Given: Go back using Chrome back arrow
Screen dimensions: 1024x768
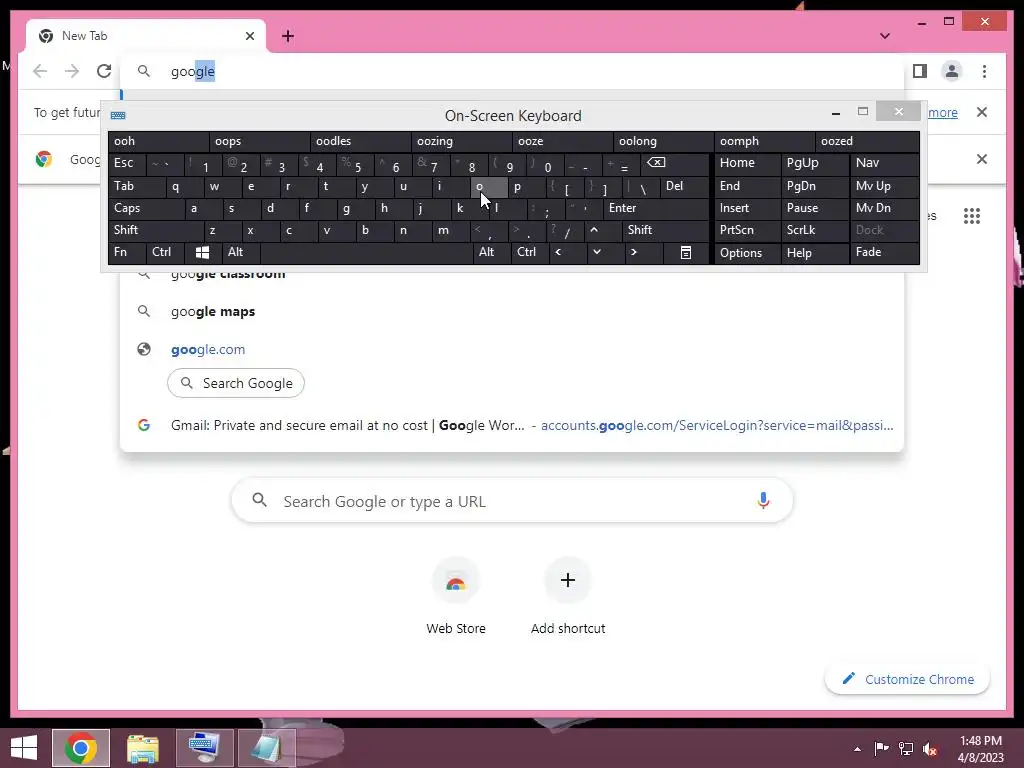Looking at the screenshot, I should [x=40, y=71].
